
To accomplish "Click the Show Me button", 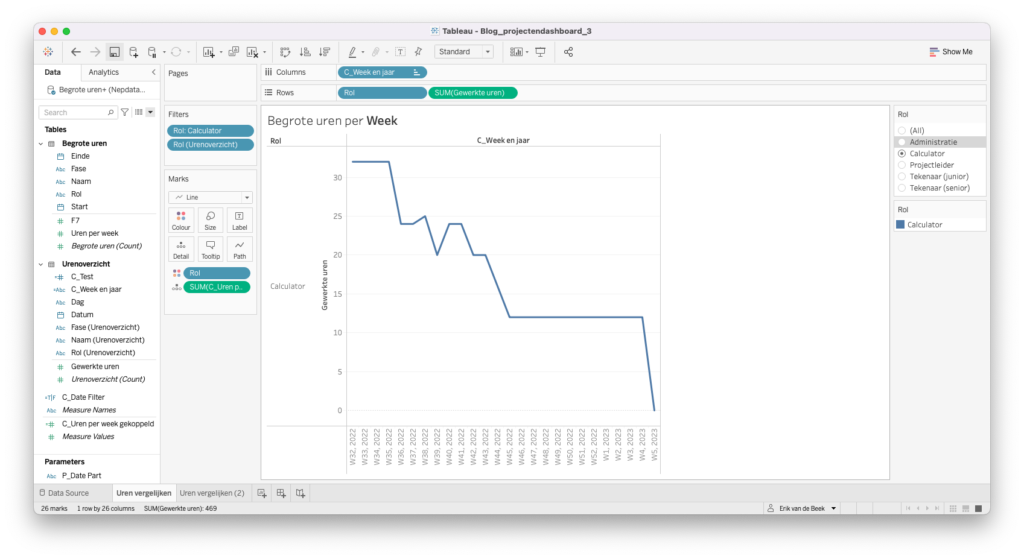I will point(950,52).
